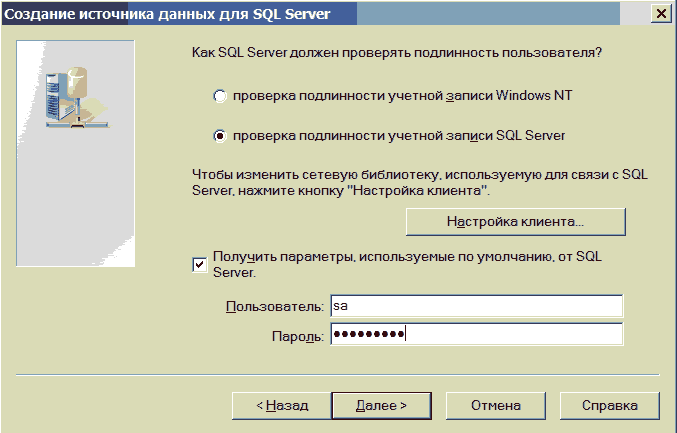
Task: Go back with the "< Назад" button
Action: click(281, 406)
